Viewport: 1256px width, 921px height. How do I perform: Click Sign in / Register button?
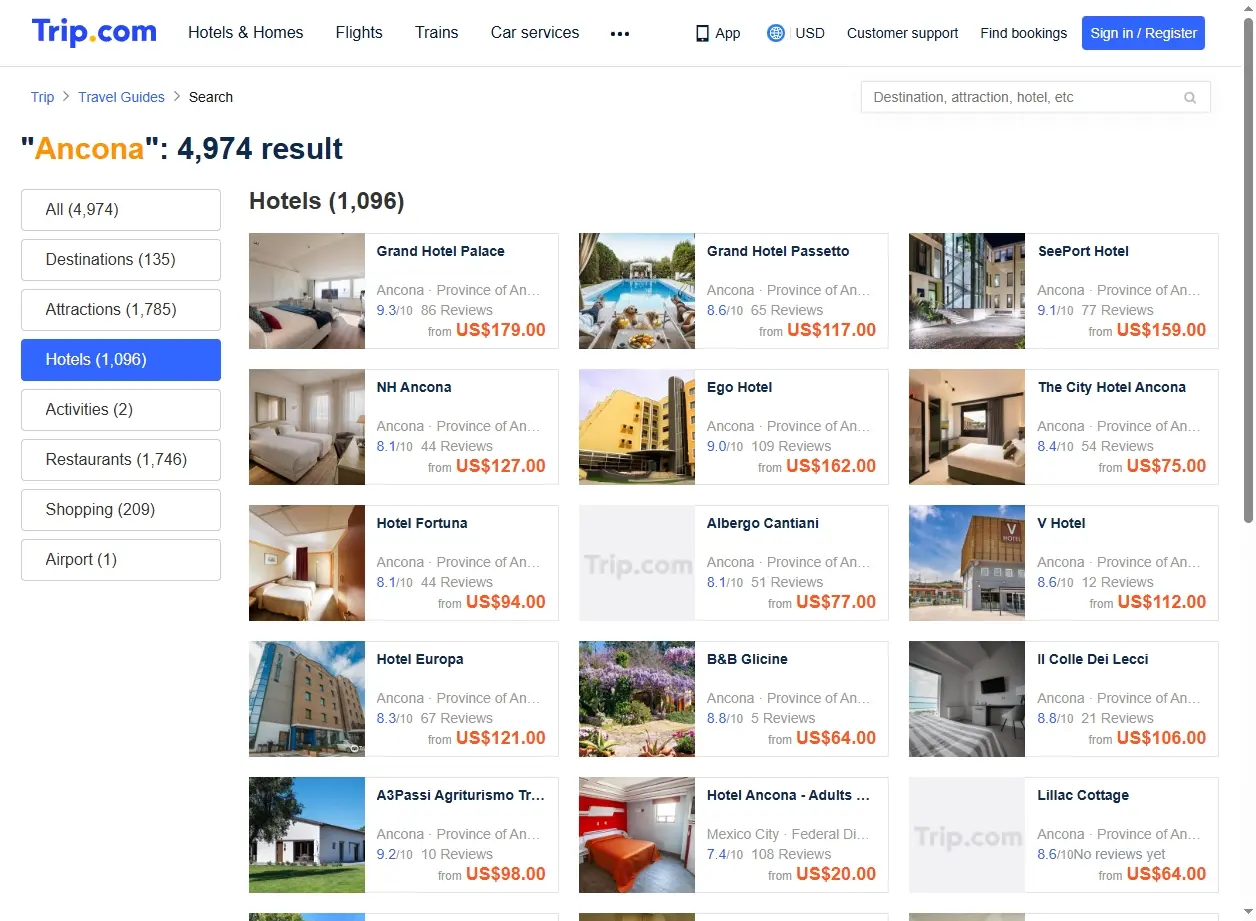1143,33
